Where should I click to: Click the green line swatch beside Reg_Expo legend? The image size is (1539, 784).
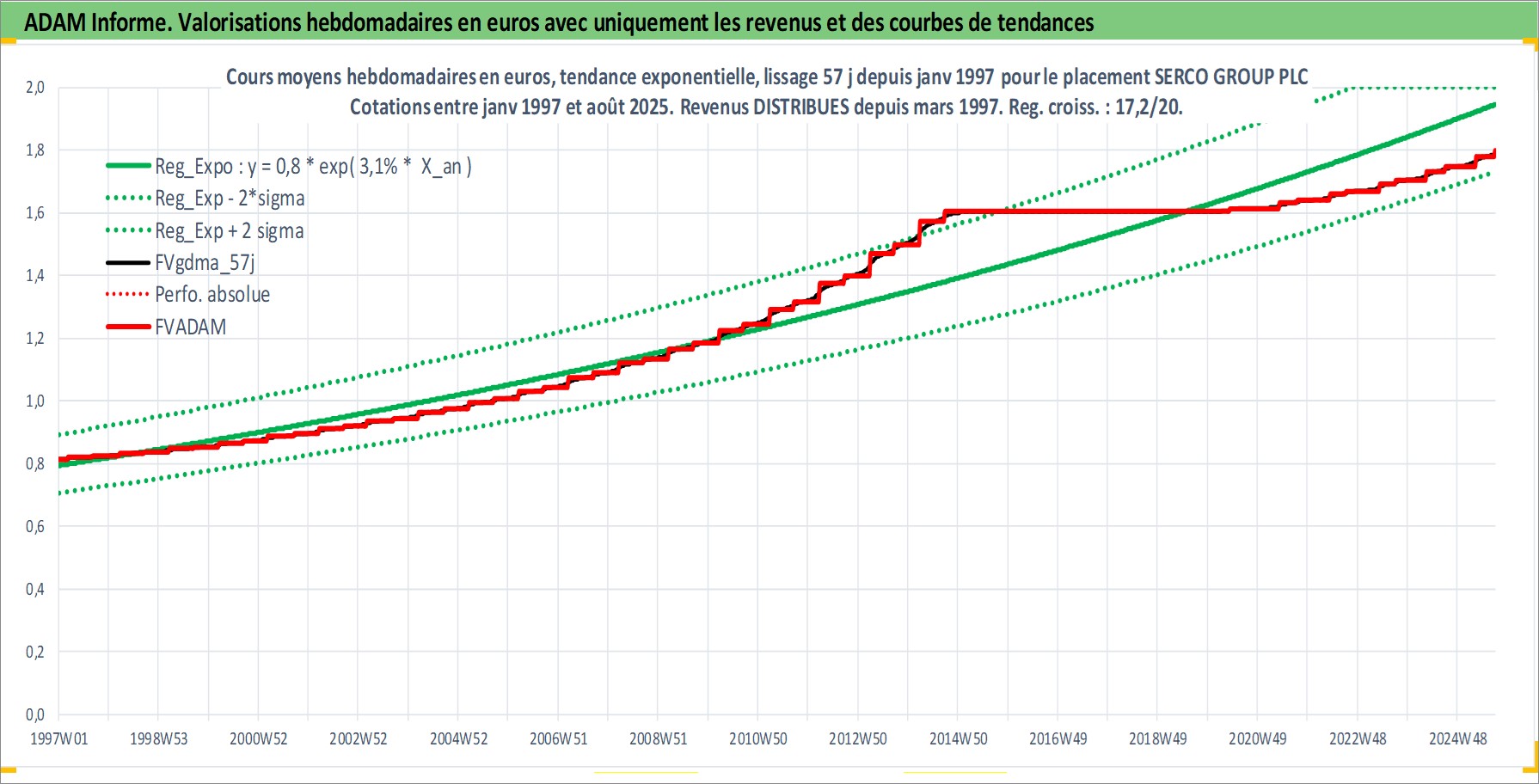(x=128, y=165)
